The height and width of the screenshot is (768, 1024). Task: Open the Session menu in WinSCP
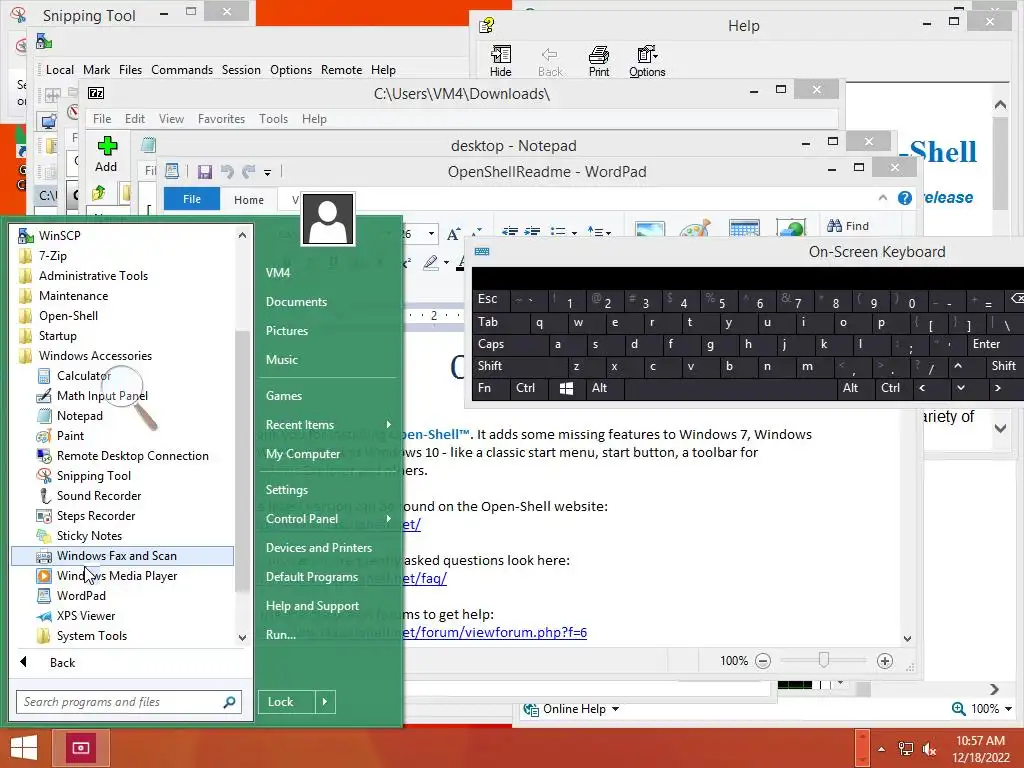point(241,70)
